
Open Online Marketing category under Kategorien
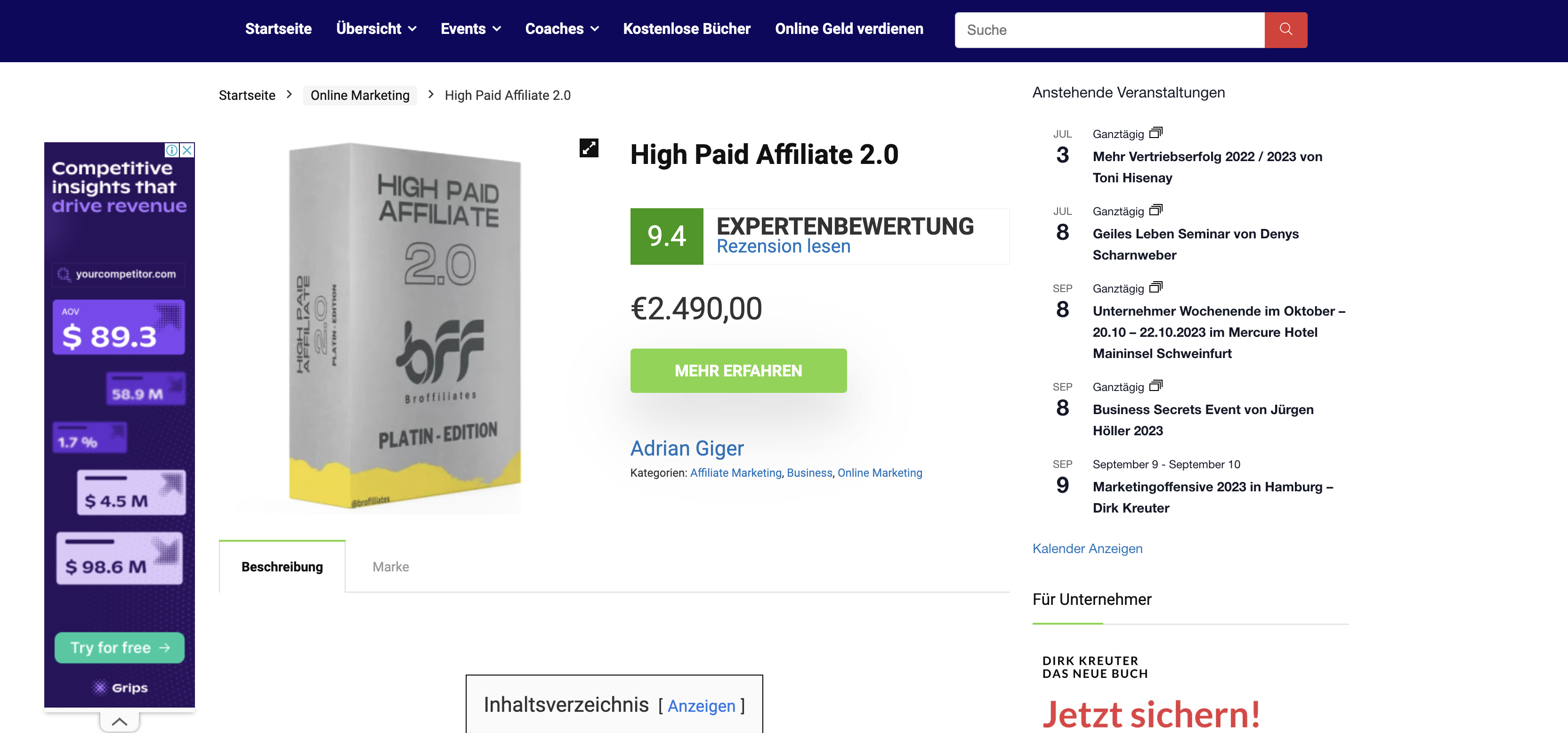[x=880, y=472]
